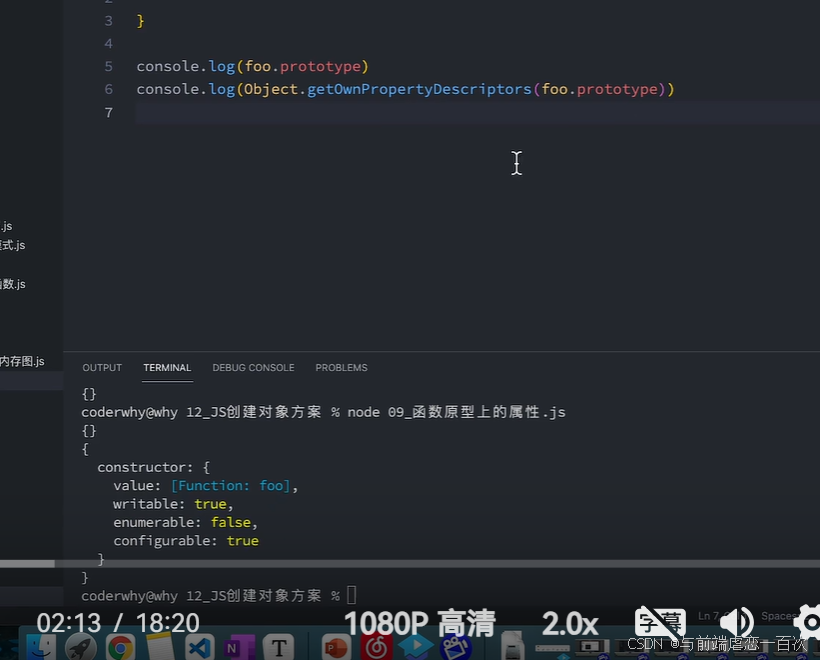
Task: Click 'console' at start of line 5
Action: 168,66
